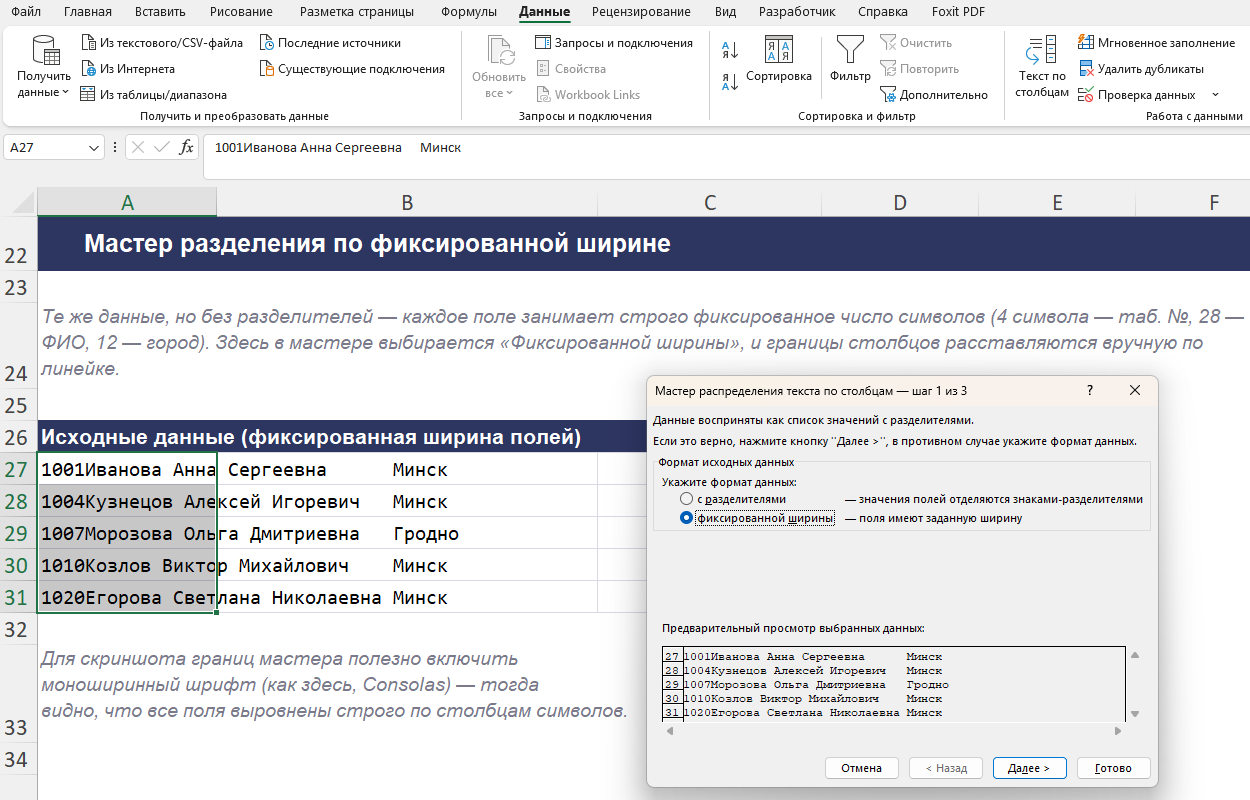This screenshot has width=1250, height=800.
Task: Select row 29 header
Action: point(18,534)
